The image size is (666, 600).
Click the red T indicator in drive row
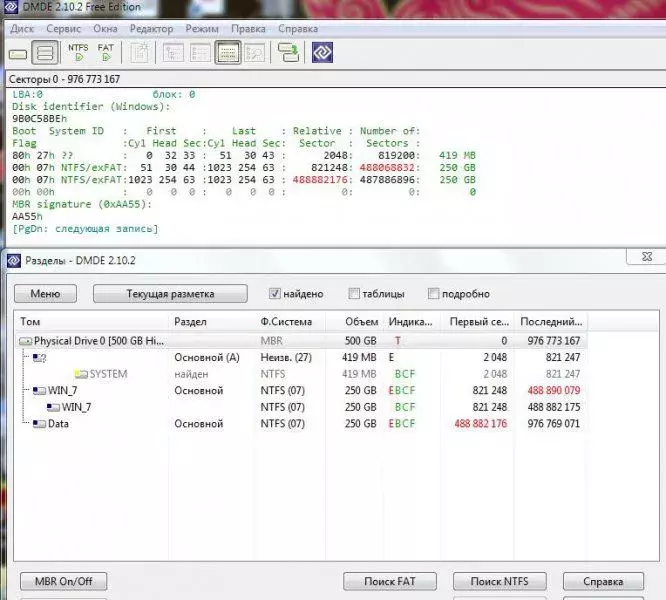click(x=398, y=341)
